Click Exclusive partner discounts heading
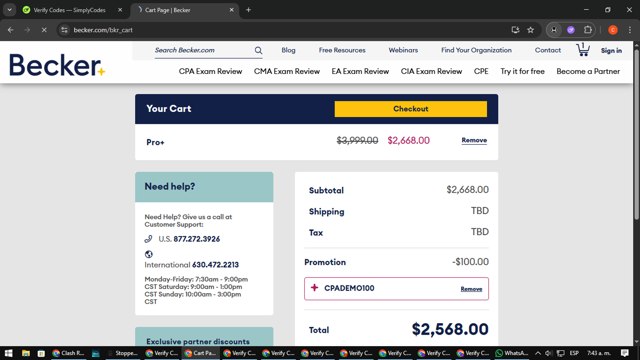The width and height of the screenshot is (640, 360). coord(198,341)
